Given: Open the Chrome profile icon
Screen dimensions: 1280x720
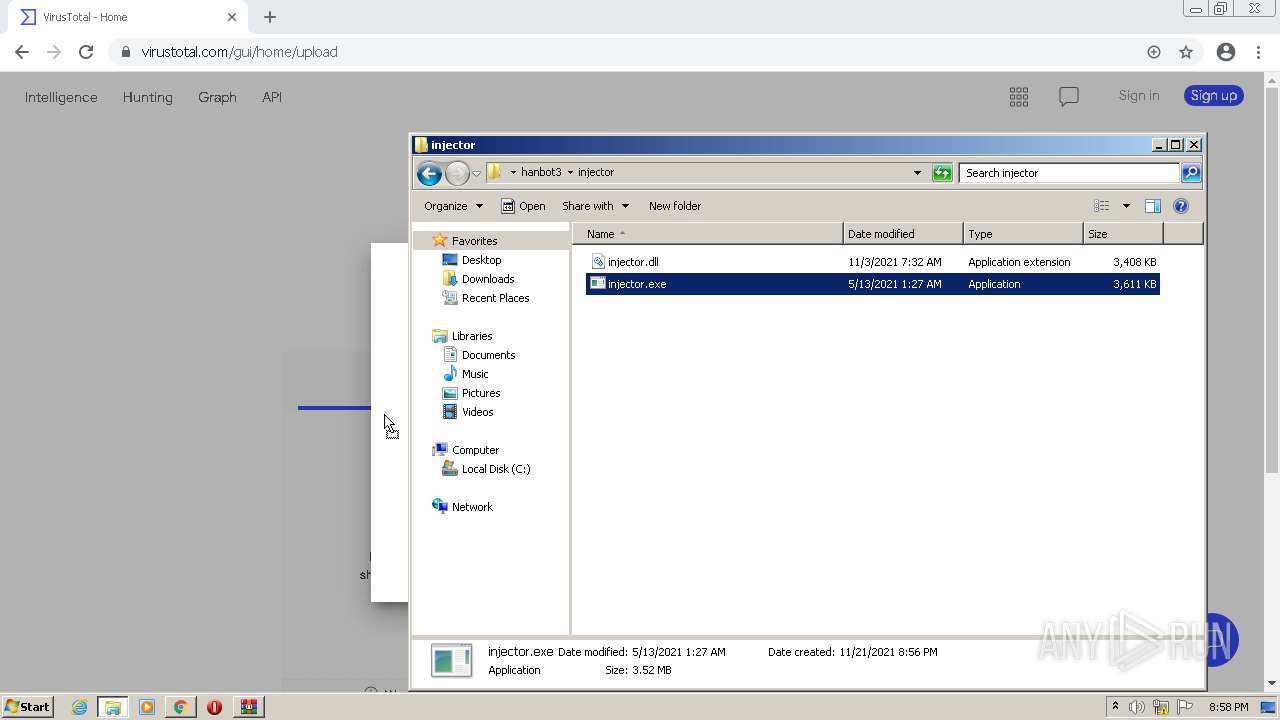Looking at the screenshot, I should coord(1226,52).
